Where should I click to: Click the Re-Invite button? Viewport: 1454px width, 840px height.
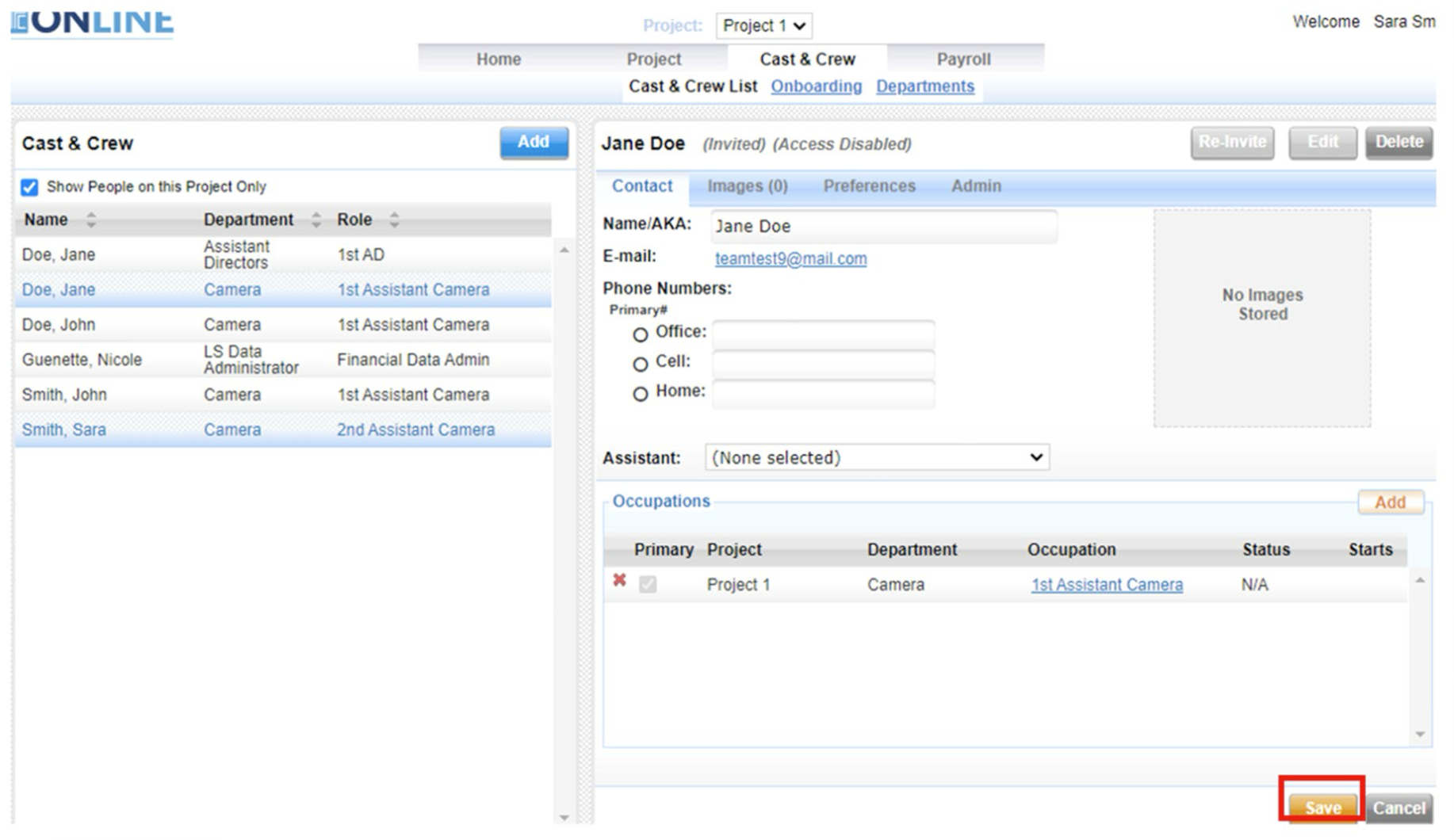coord(1232,143)
